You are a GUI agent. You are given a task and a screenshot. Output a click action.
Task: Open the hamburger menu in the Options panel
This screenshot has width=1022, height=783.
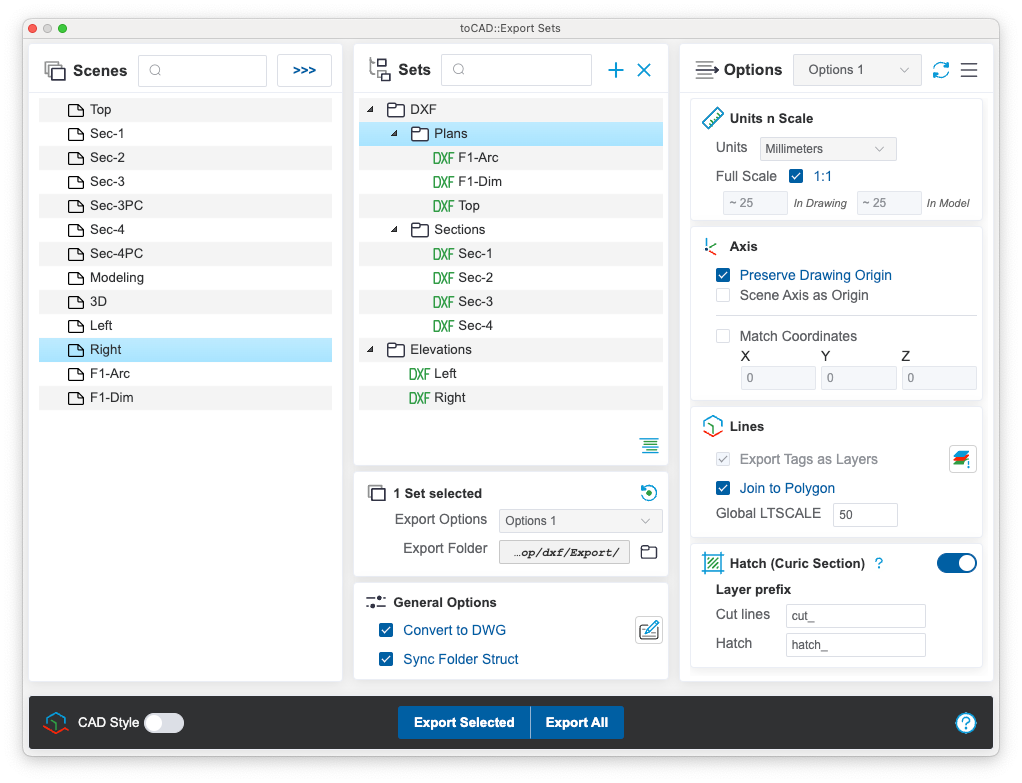[x=968, y=69]
